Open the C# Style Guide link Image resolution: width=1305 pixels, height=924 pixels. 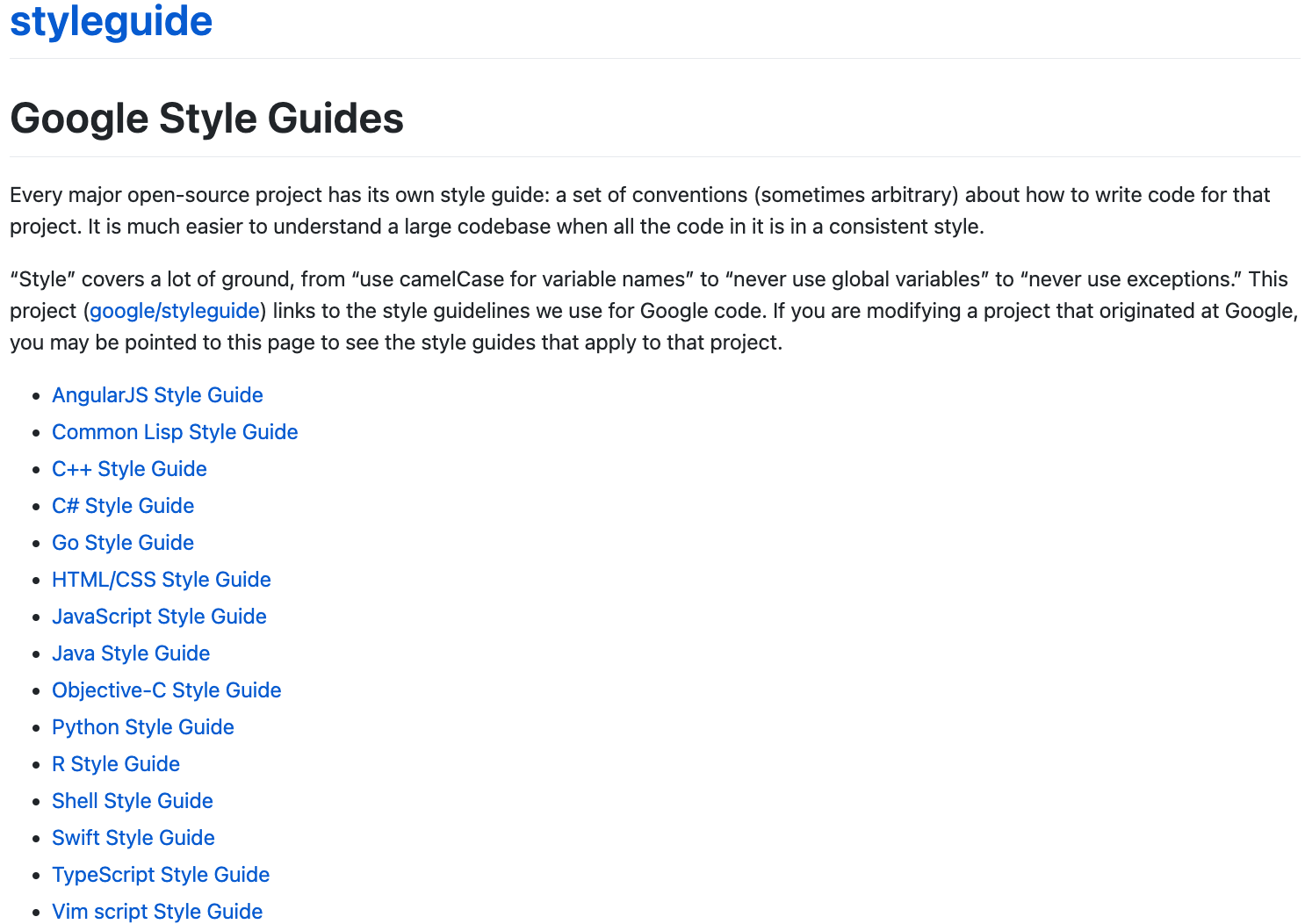(x=123, y=506)
